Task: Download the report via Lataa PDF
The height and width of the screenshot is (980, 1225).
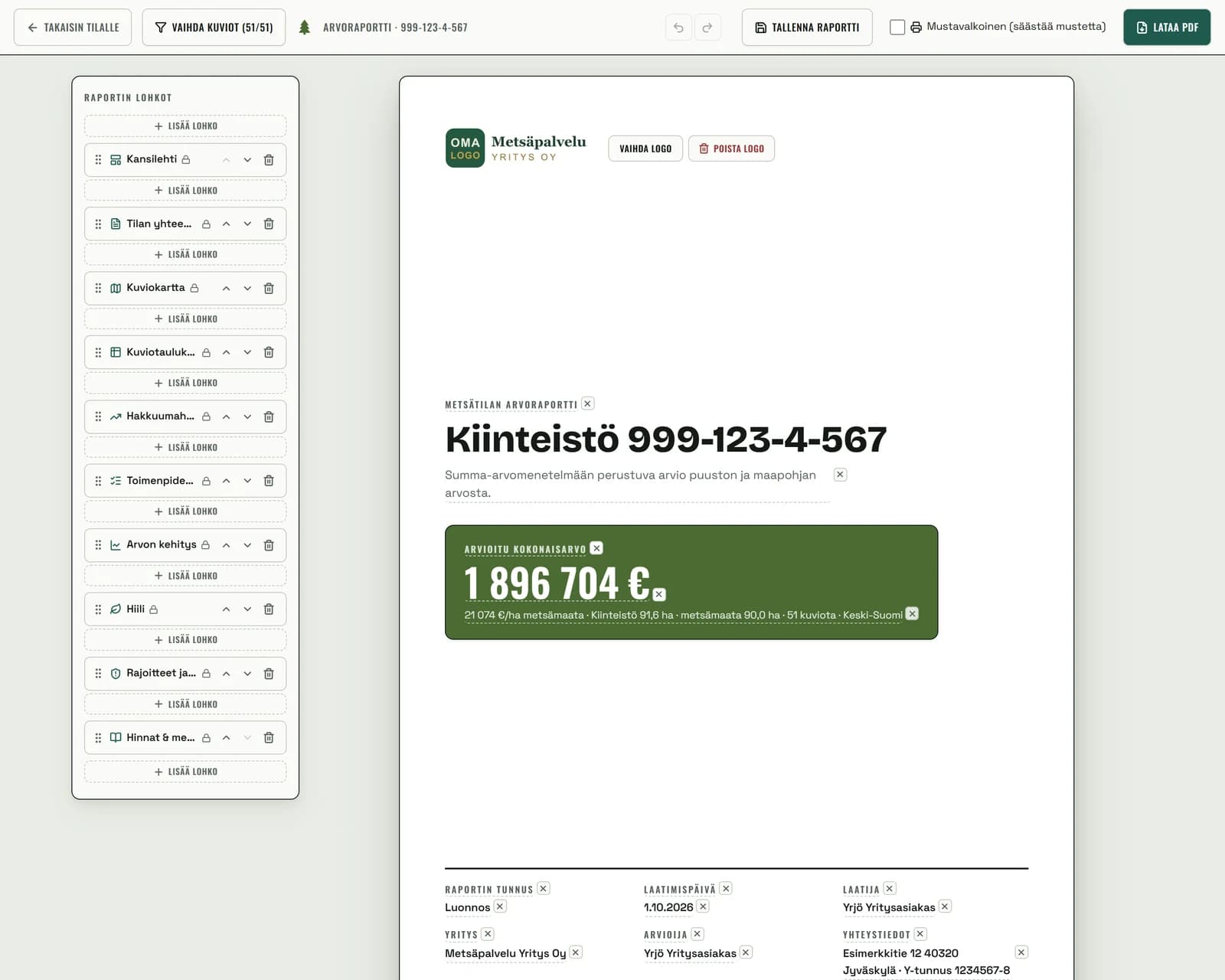Action: point(1167,28)
